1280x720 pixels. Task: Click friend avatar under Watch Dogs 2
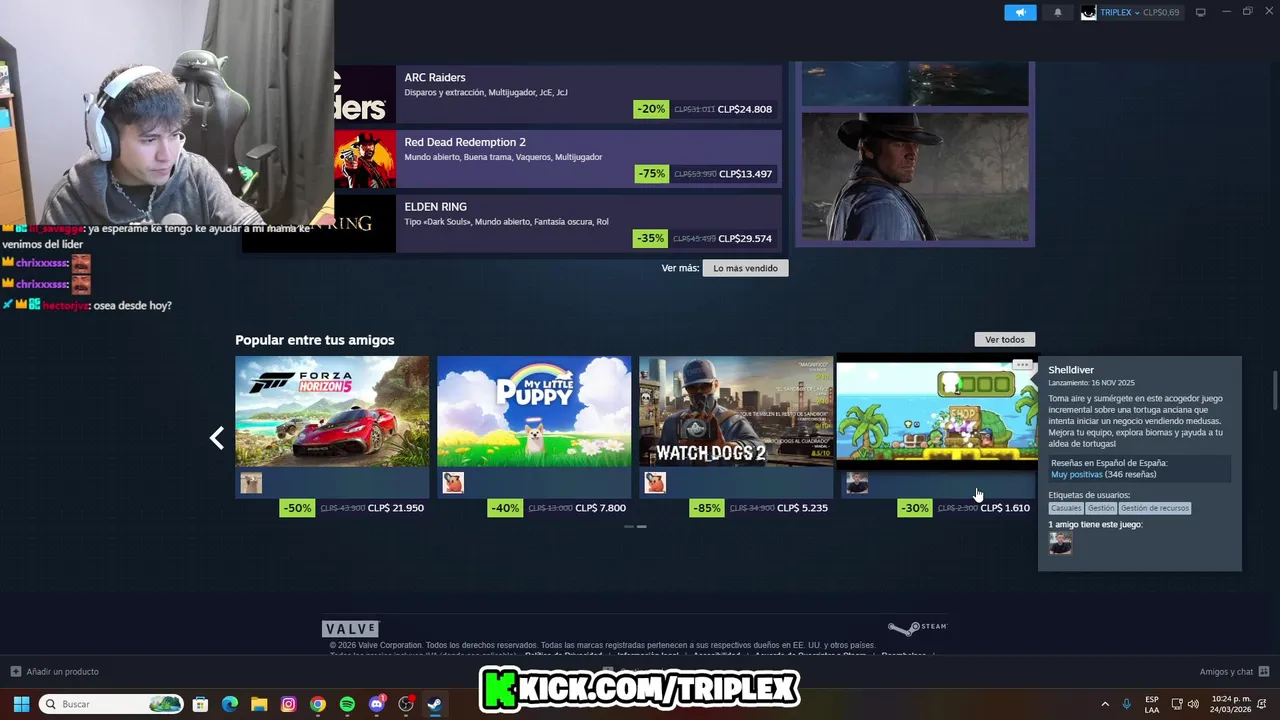pos(655,483)
